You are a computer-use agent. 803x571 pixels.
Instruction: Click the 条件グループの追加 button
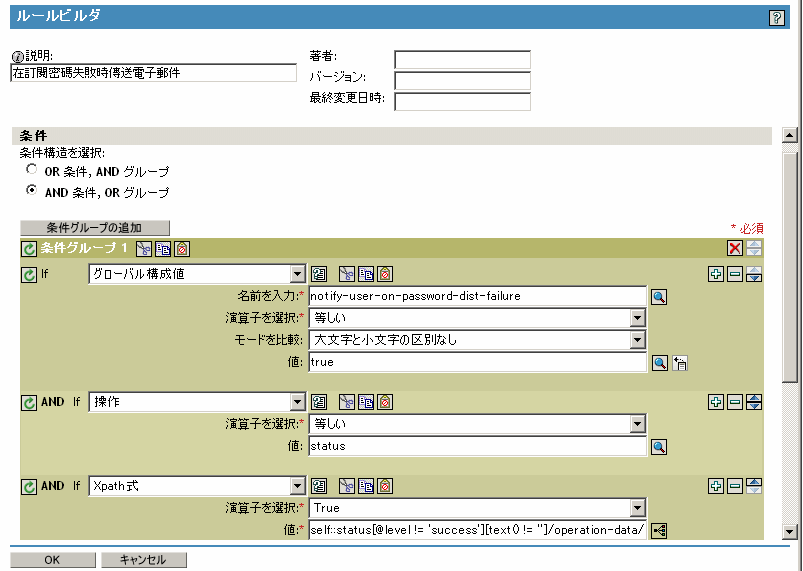coord(95,228)
